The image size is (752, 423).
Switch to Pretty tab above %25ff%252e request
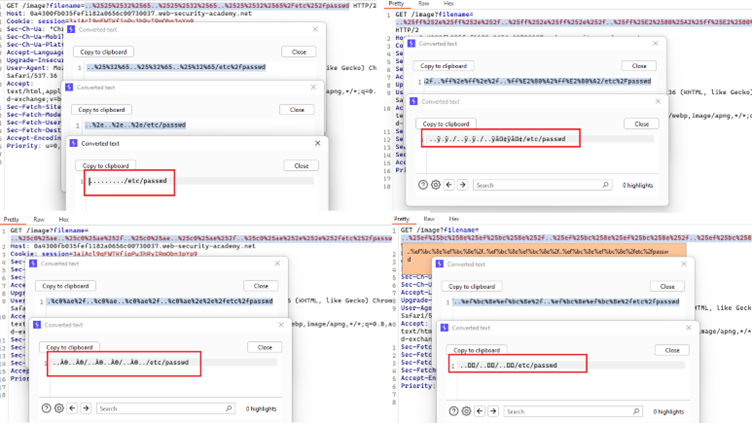(x=396, y=3)
